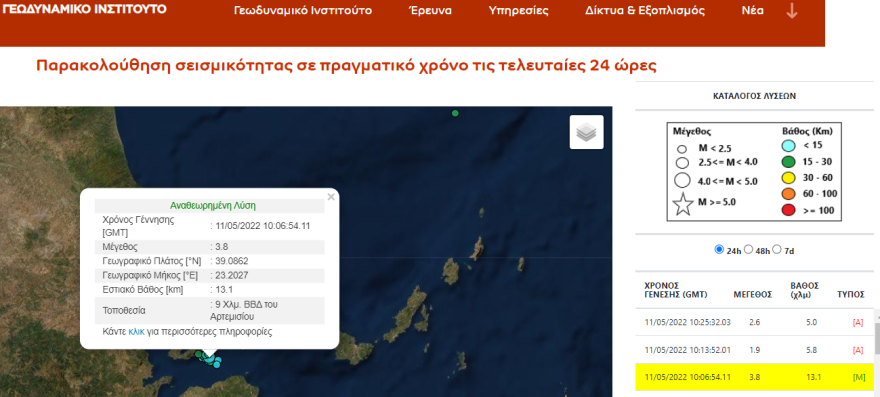
Task: Click the red '>= 100' depth legend swatch
Action: click(789, 211)
